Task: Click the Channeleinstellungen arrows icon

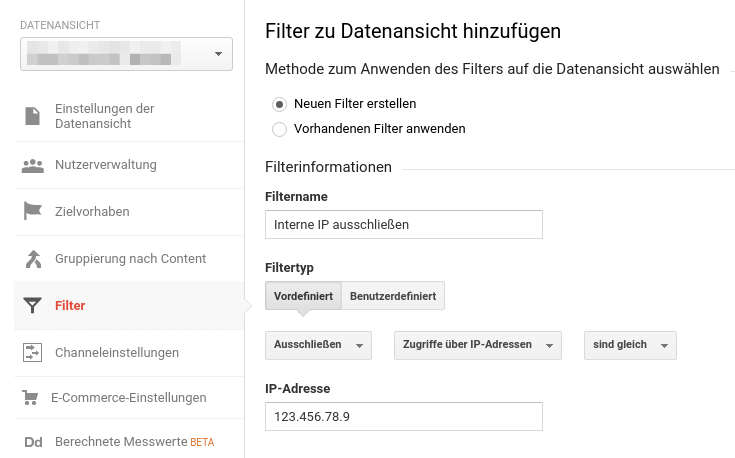Action: 33,352
